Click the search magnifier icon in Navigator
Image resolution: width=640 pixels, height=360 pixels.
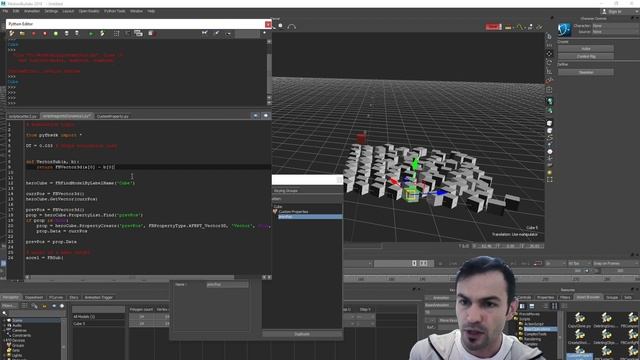pyautogui.click(x=4, y=313)
